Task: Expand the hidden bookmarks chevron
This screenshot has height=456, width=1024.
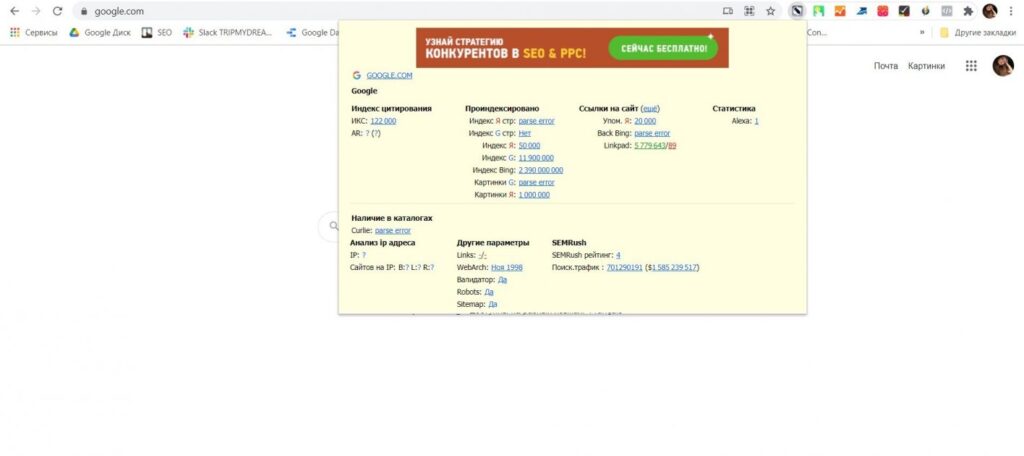Action: pyautogui.click(x=922, y=32)
